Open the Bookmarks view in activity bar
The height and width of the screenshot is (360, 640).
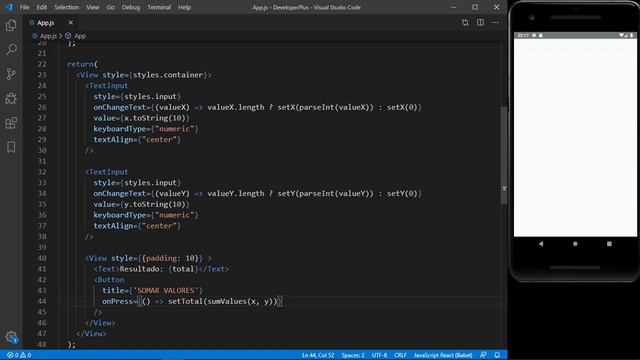[11, 147]
